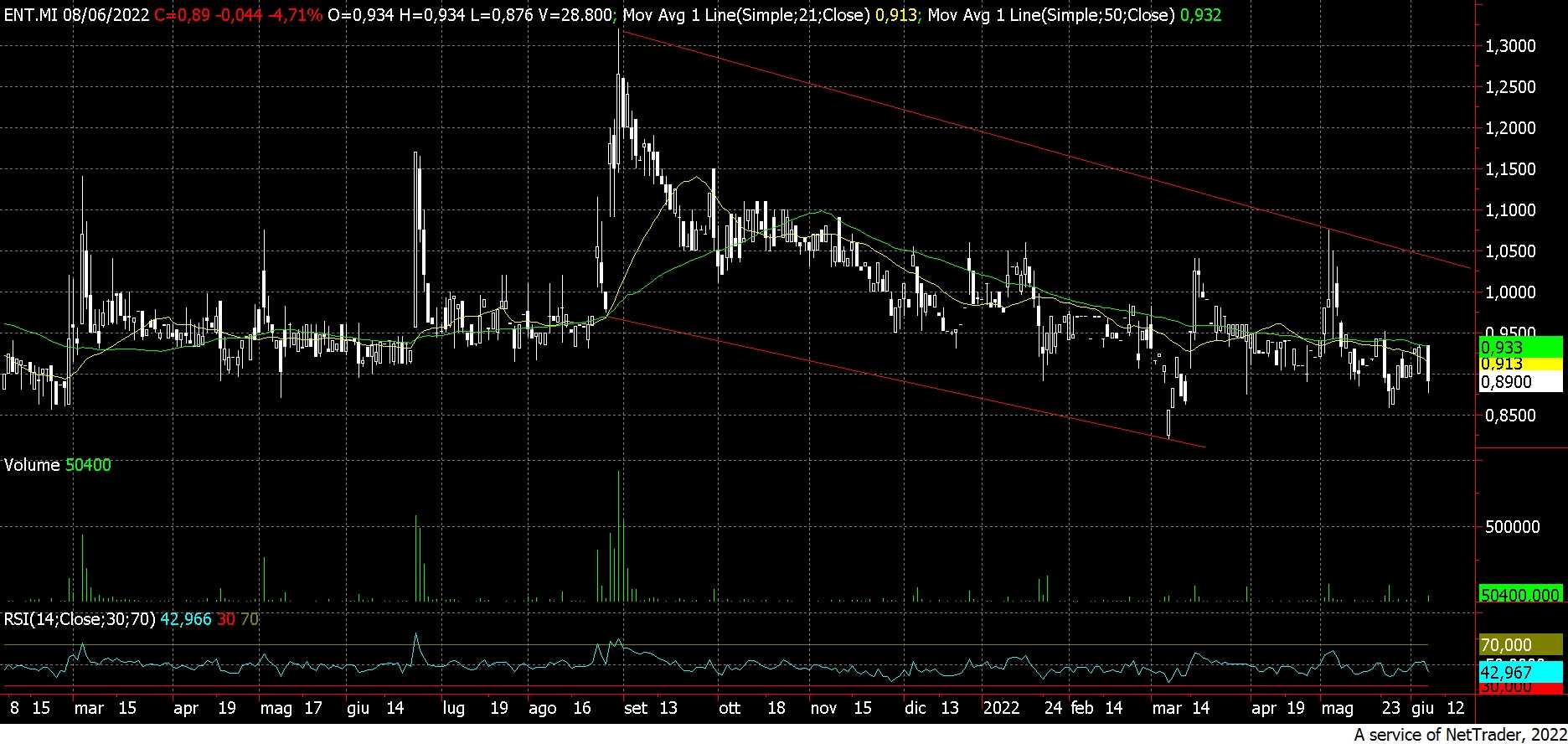
Task: Select the lower red channel trendline
Action: pyautogui.click(x=905, y=382)
